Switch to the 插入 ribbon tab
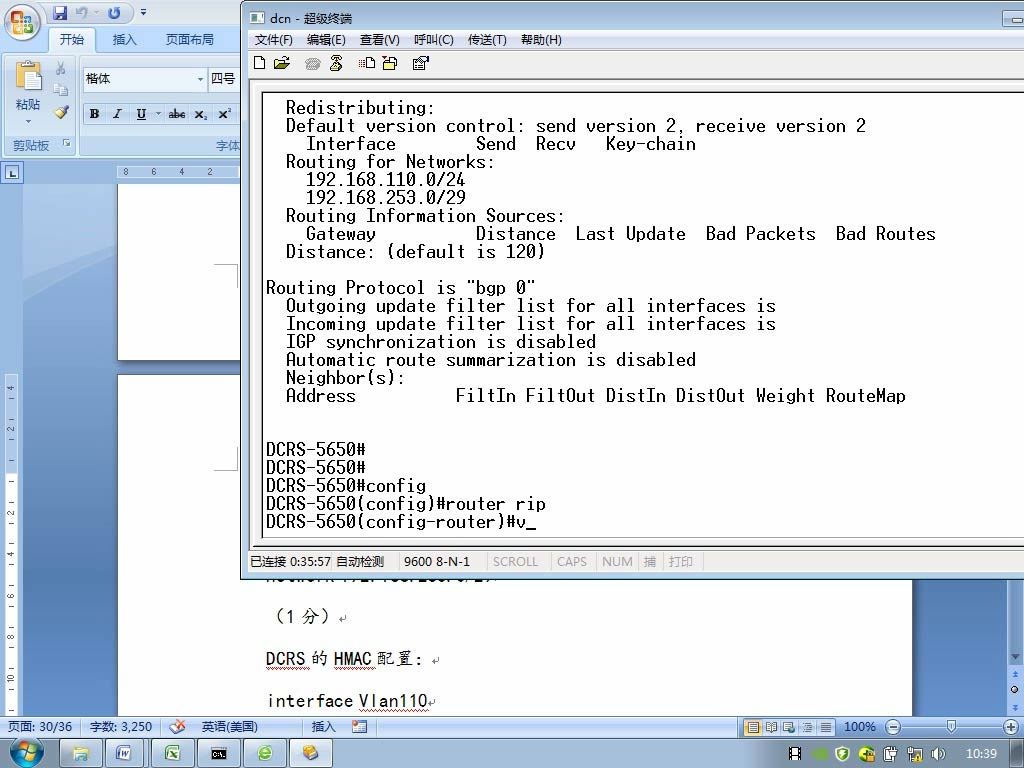Image resolution: width=1024 pixels, height=768 pixels. pos(124,40)
